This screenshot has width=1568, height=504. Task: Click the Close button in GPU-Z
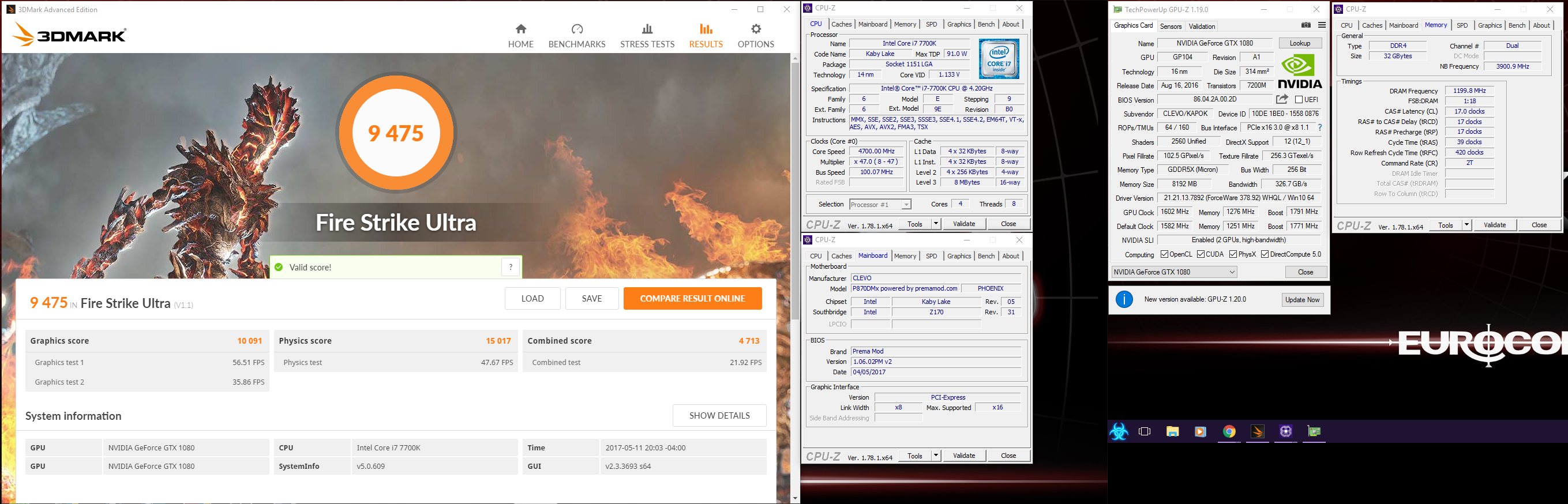point(1305,272)
